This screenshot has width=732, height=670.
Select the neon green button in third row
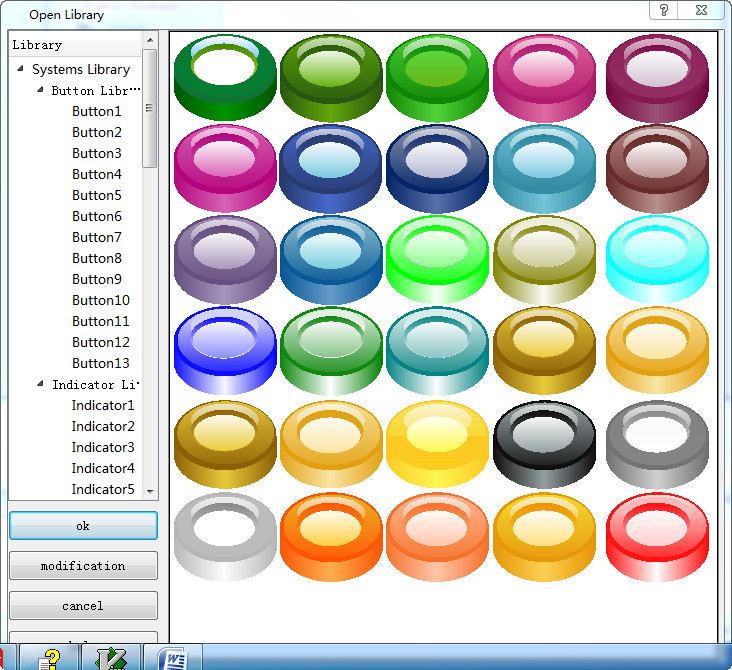tap(437, 259)
